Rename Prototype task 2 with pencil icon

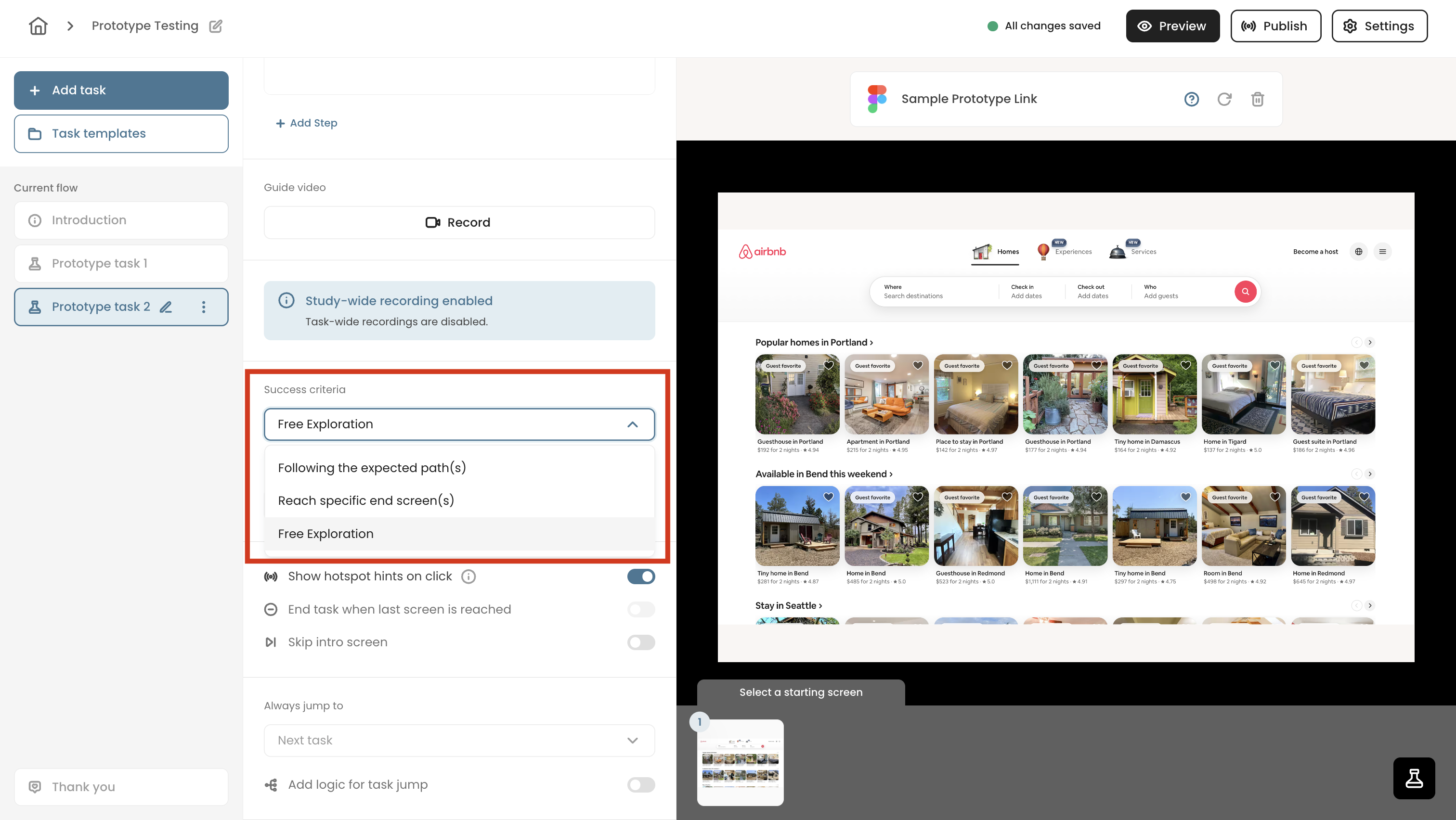[166, 307]
